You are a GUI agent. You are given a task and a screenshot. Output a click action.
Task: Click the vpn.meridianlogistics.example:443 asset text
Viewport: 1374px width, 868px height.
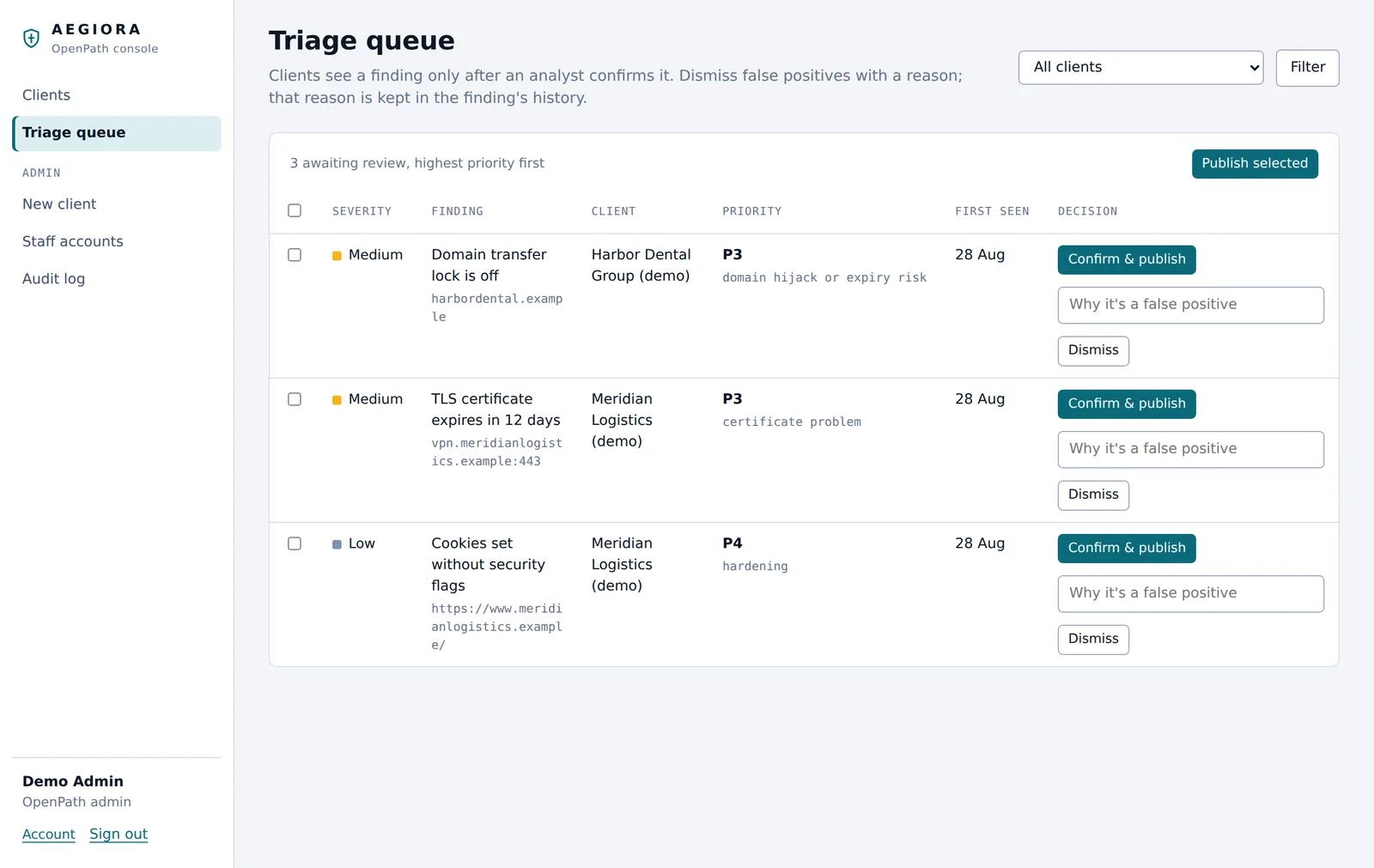tap(496, 452)
